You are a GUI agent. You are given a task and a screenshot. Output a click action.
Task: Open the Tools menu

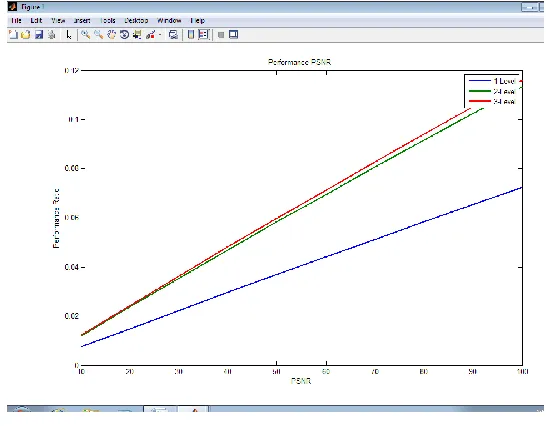[108, 21]
